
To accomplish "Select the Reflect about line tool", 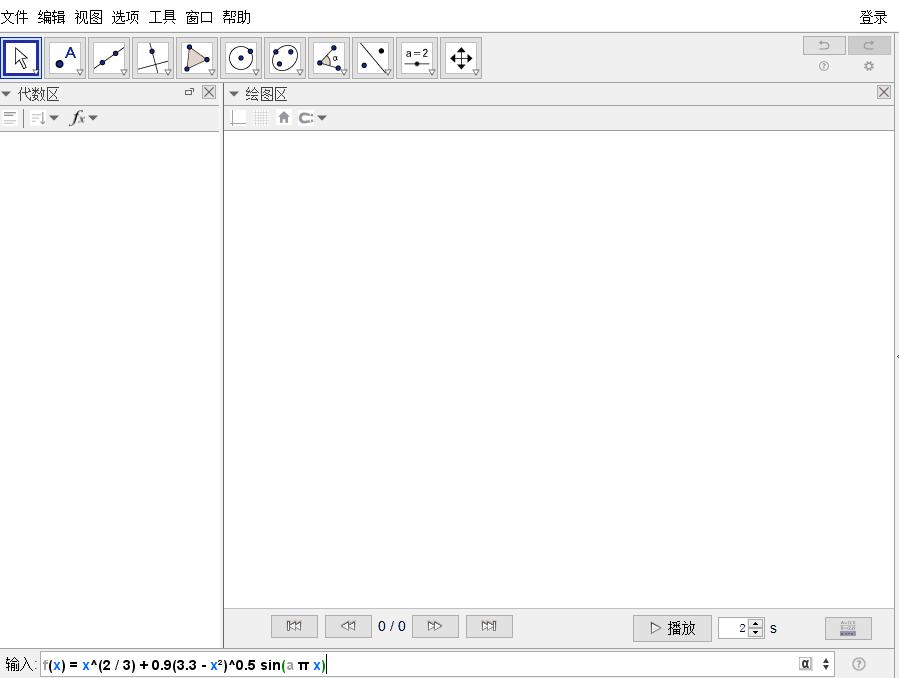I will coord(373,58).
